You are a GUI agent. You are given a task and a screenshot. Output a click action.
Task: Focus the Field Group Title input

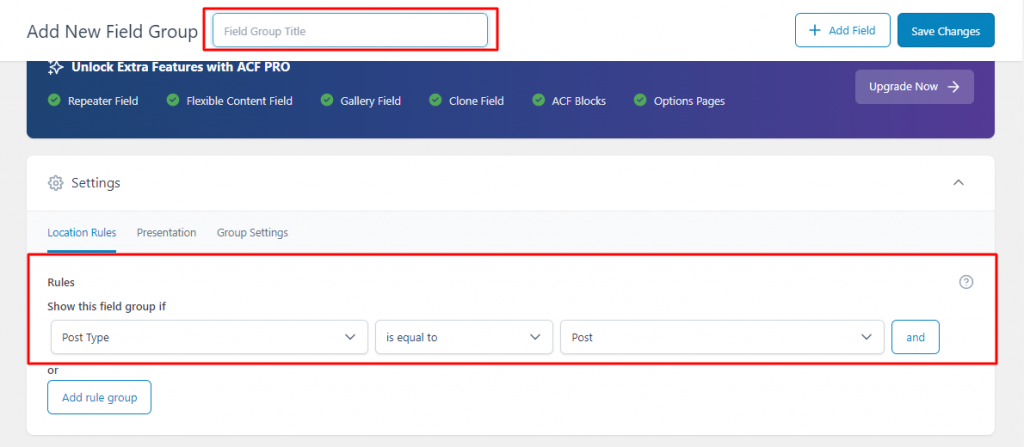(x=350, y=31)
